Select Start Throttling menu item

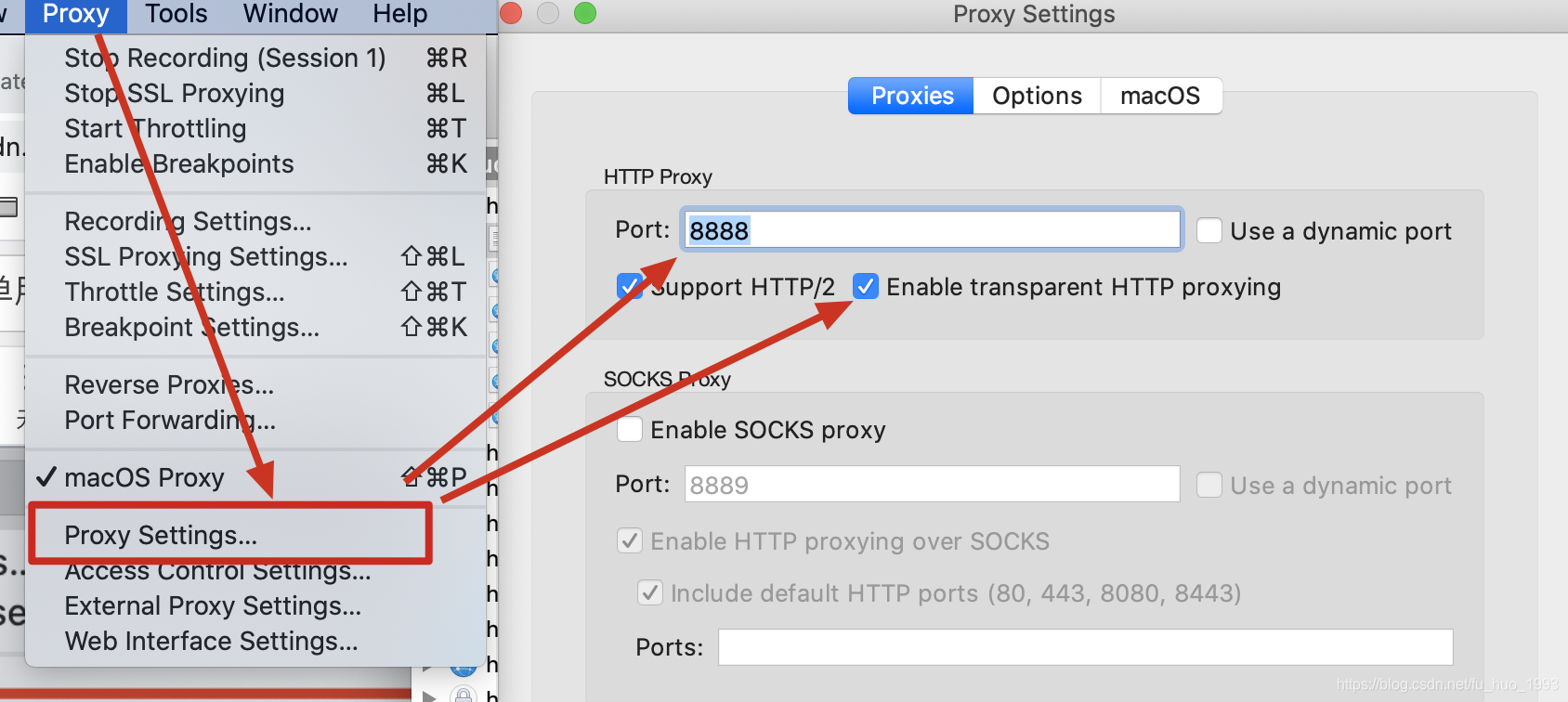coord(255,128)
